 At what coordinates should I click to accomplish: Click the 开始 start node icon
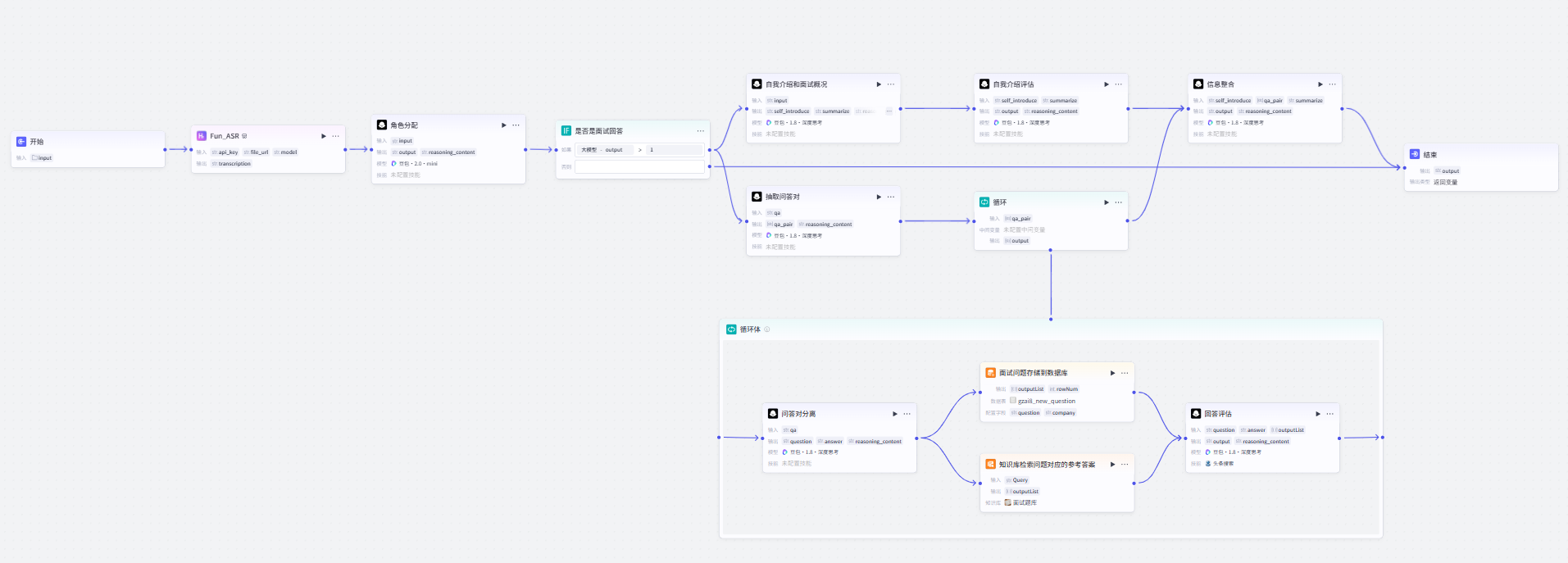tap(21, 142)
